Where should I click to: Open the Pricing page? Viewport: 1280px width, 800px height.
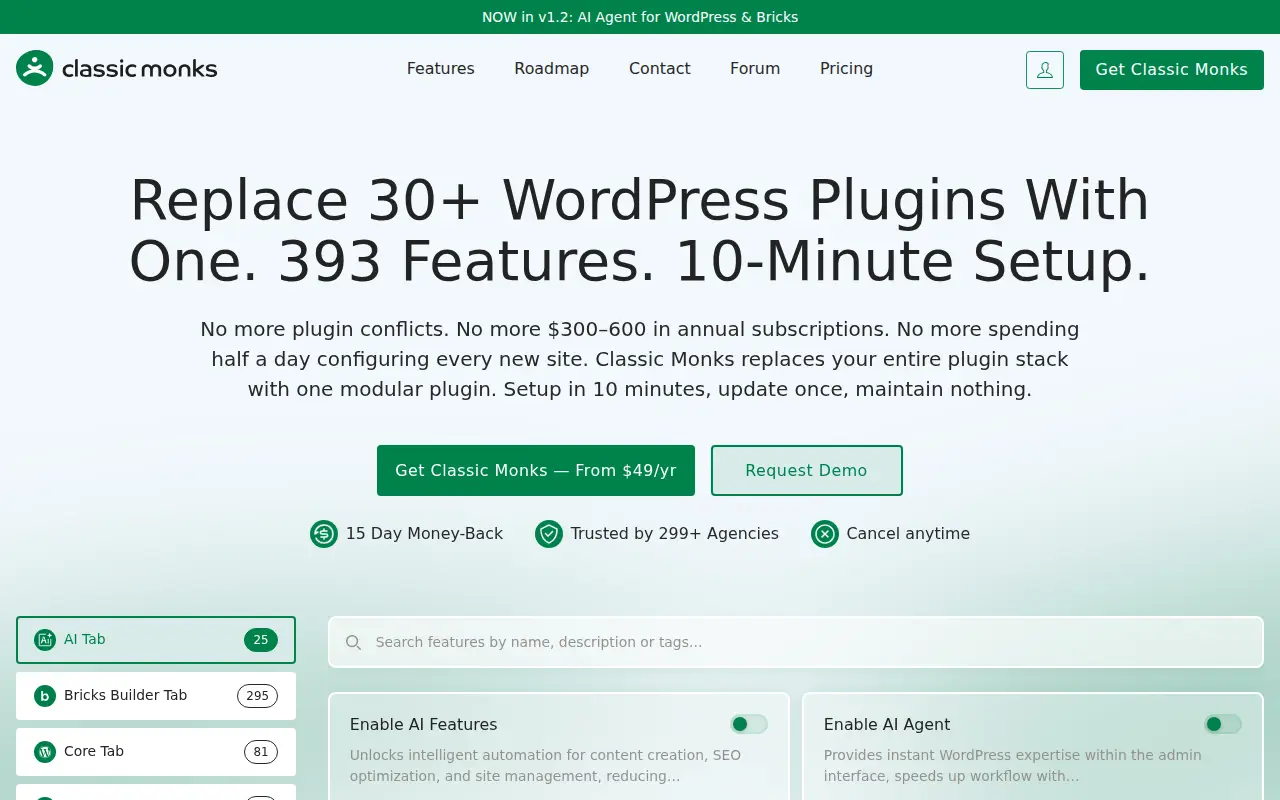point(847,68)
